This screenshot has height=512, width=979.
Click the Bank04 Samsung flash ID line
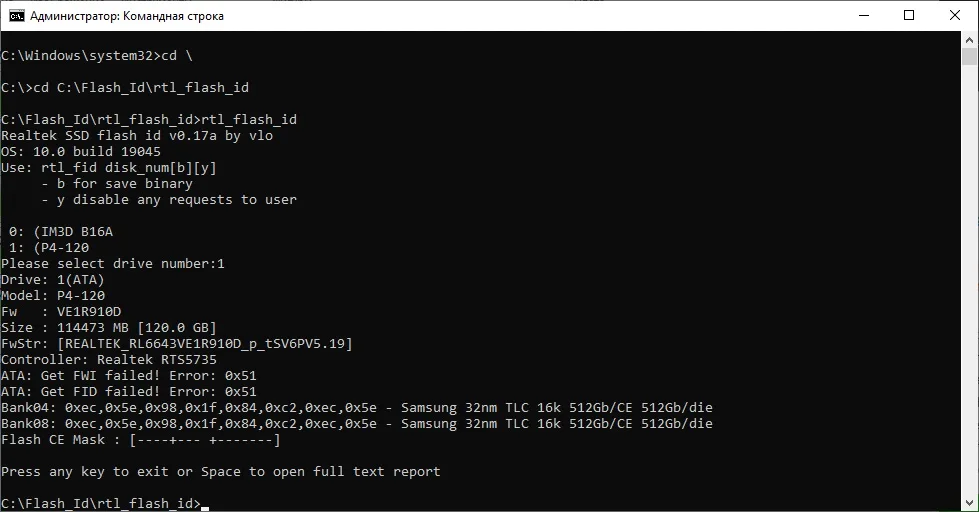pos(357,408)
